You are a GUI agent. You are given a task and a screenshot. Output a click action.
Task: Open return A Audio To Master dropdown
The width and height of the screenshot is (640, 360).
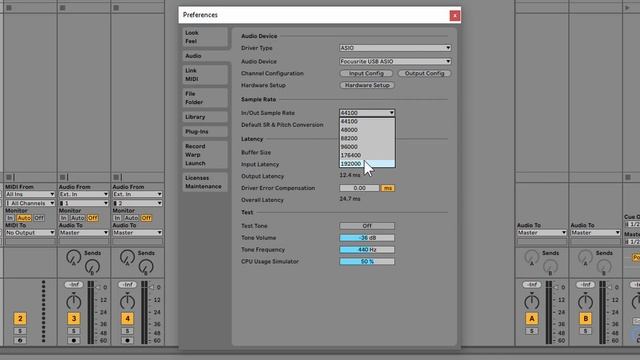(542, 233)
